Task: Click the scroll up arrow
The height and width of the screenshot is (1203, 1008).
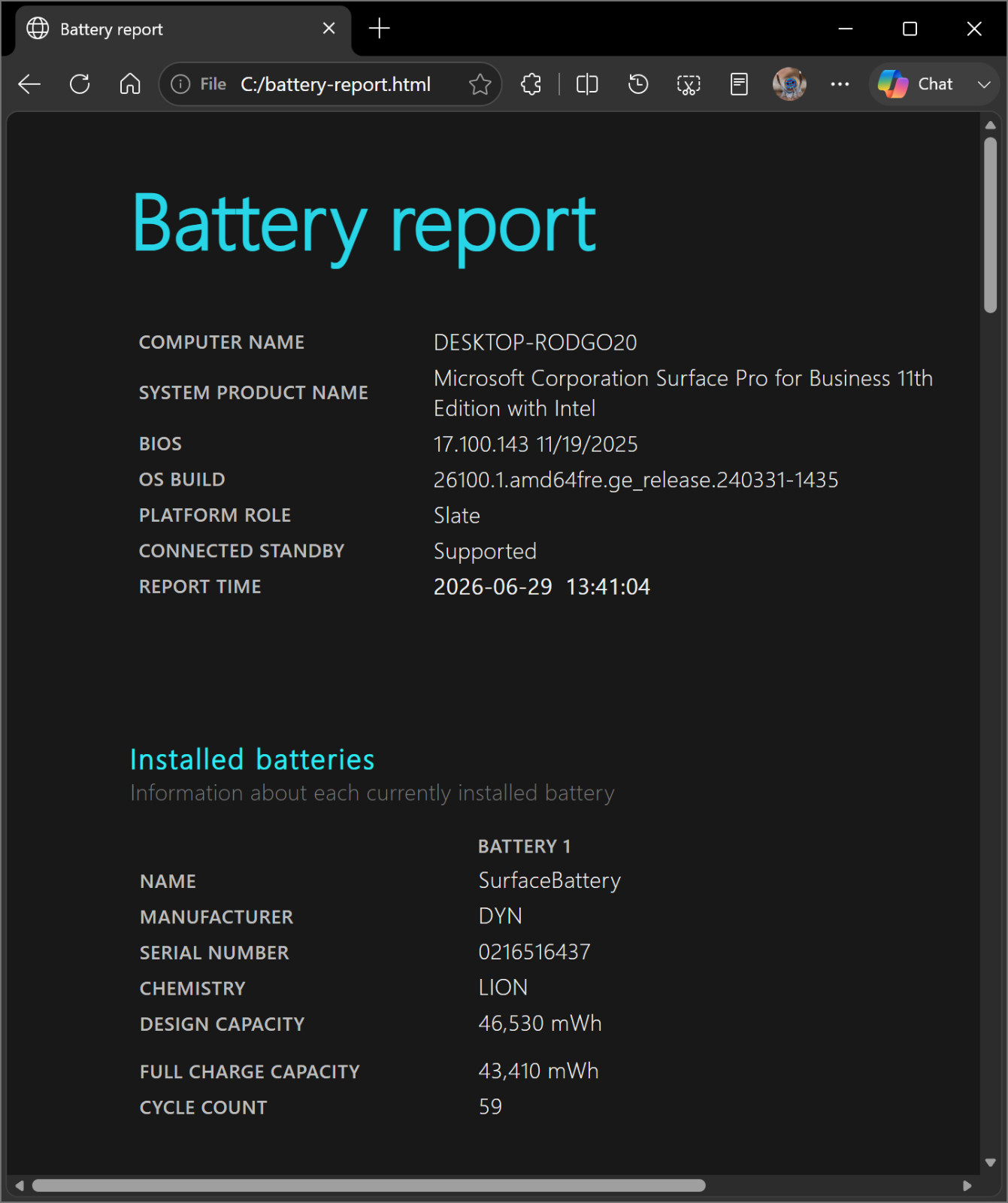Action: [x=990, y=126]
